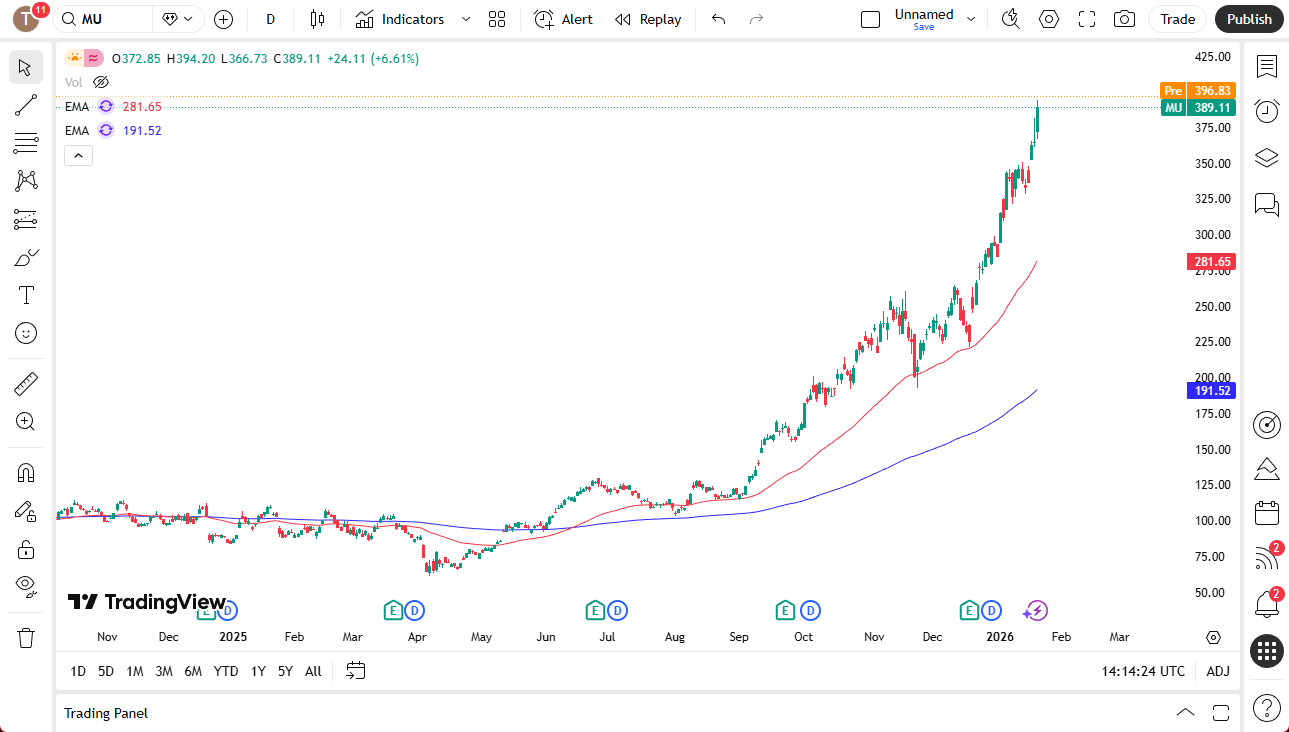Toggle stay in drawing mode pencil-lock
Screen dimensions: 1289x732
pyautogui.click(x=26, y=510)
